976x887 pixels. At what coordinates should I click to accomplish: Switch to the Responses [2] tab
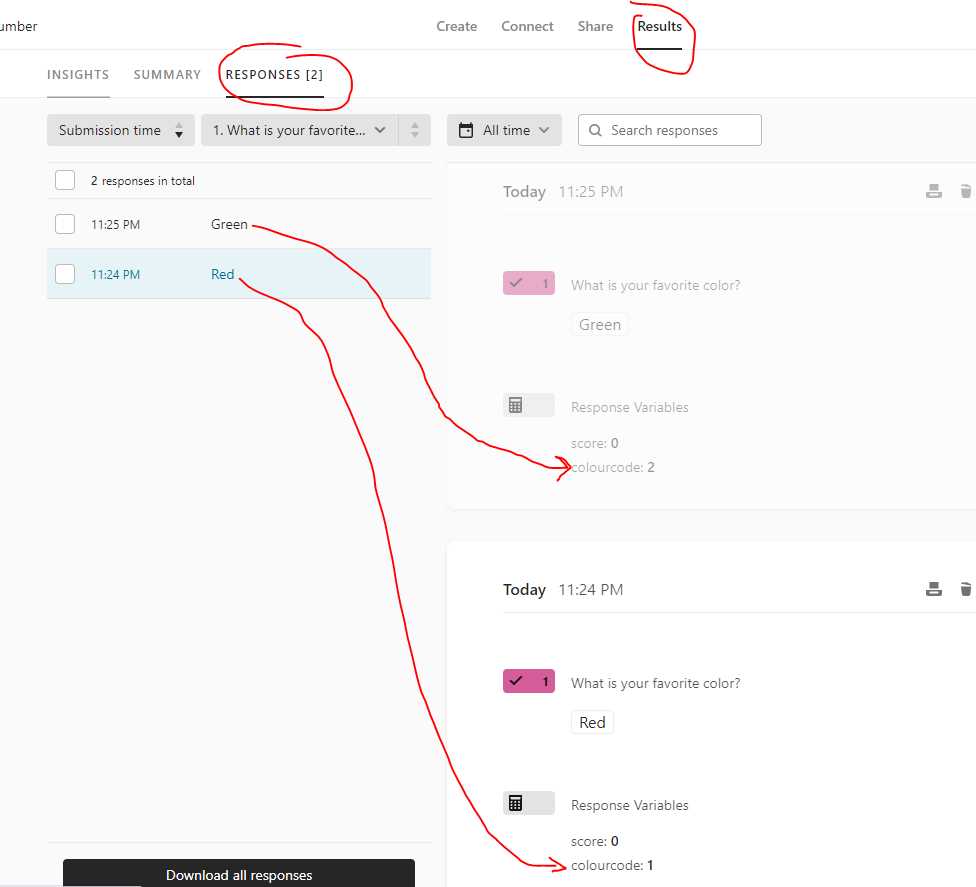pos(274,75)
